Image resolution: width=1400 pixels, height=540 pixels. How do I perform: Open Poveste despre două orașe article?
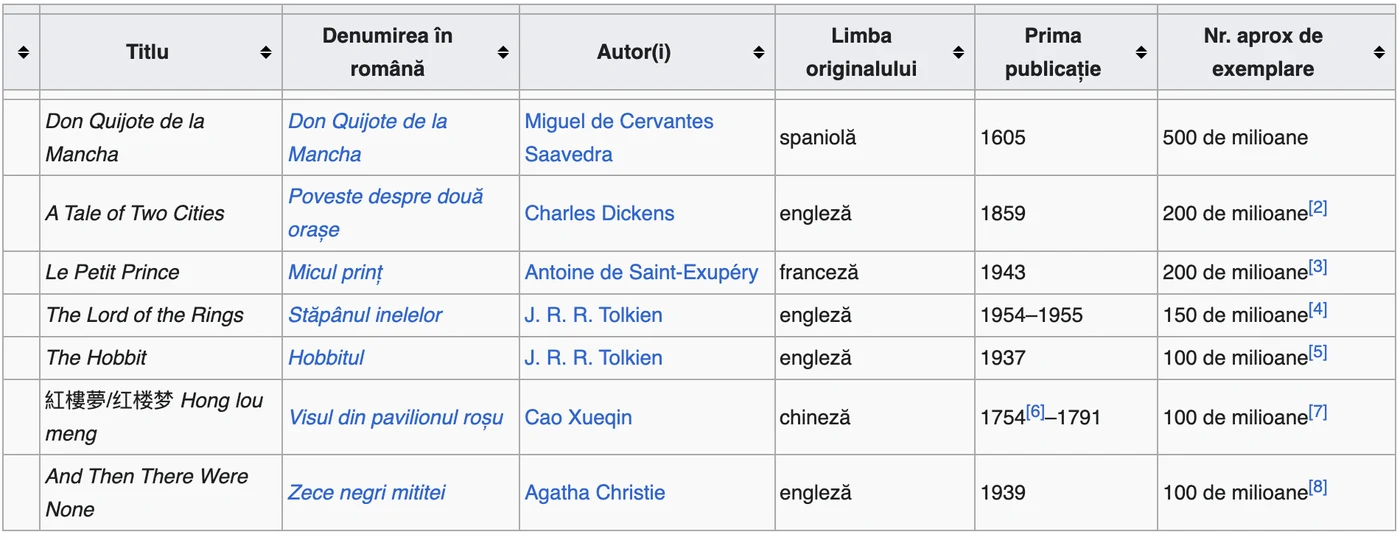386,213
